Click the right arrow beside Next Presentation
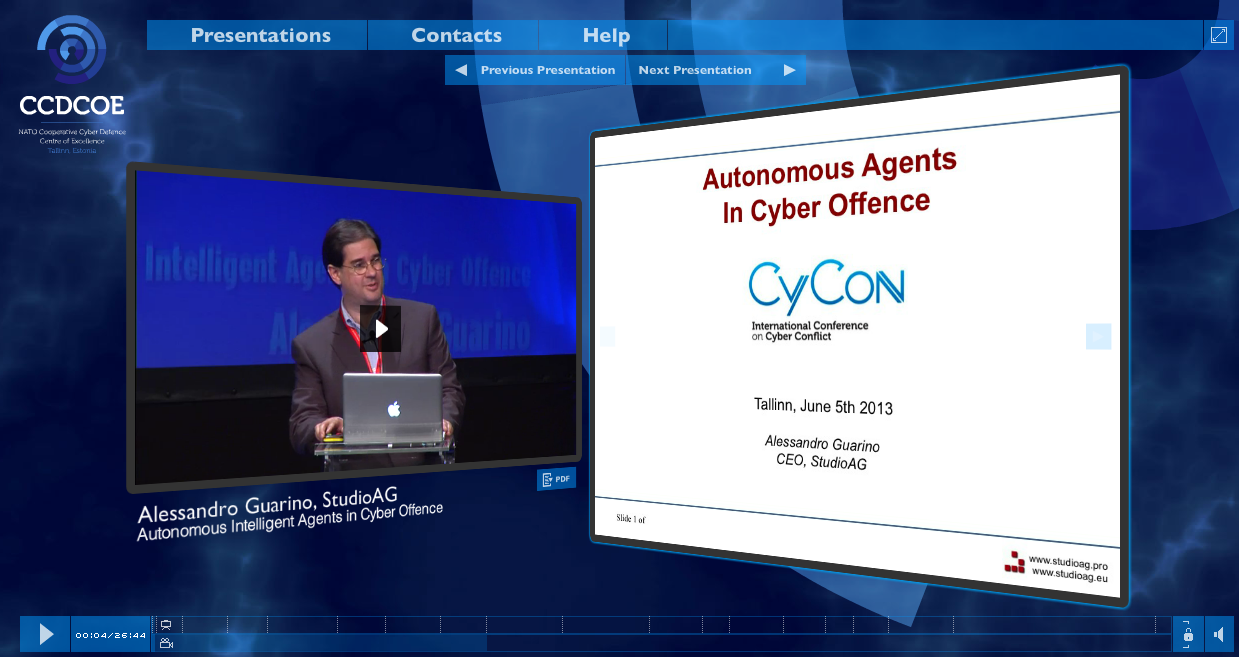Image resolution: width=1239 pixels, height=657 pixels. click(x=789, y=70)
